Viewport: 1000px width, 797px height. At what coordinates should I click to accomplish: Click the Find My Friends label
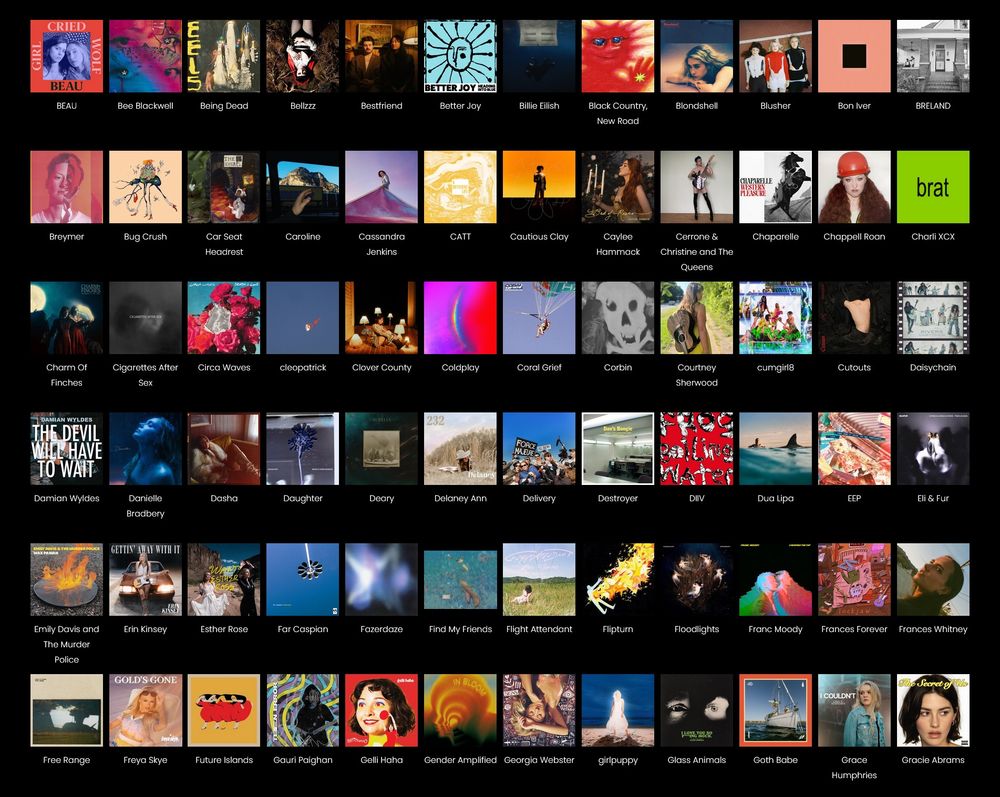[x=460, y=629]
